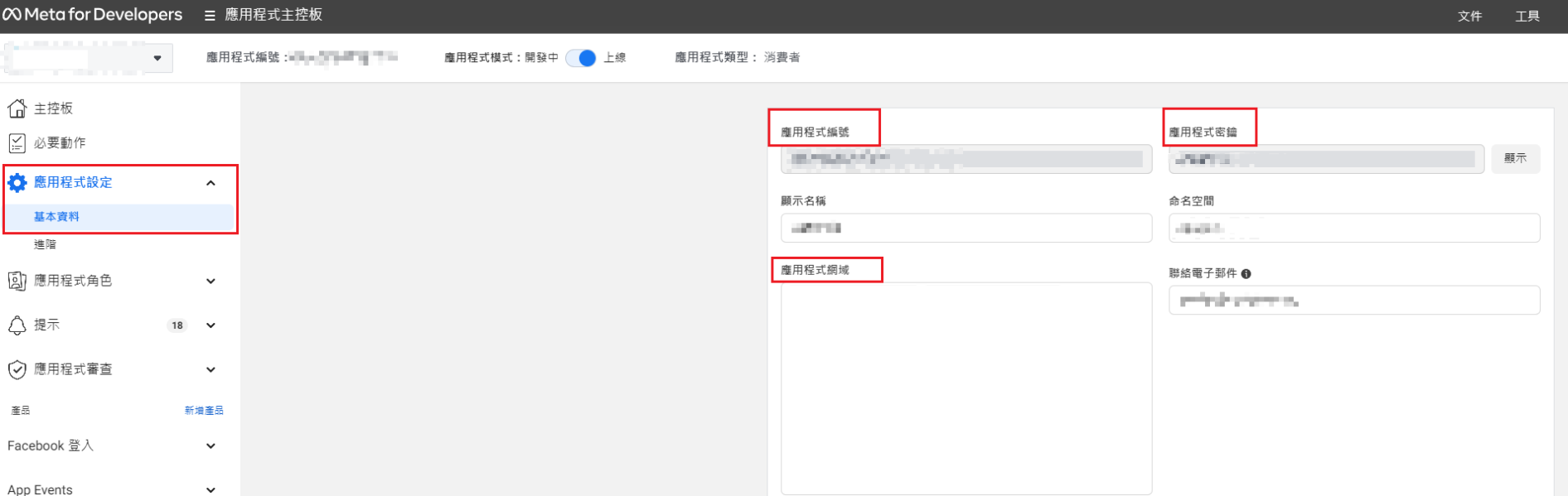Open the 工具 menu

click(1527, 17)
